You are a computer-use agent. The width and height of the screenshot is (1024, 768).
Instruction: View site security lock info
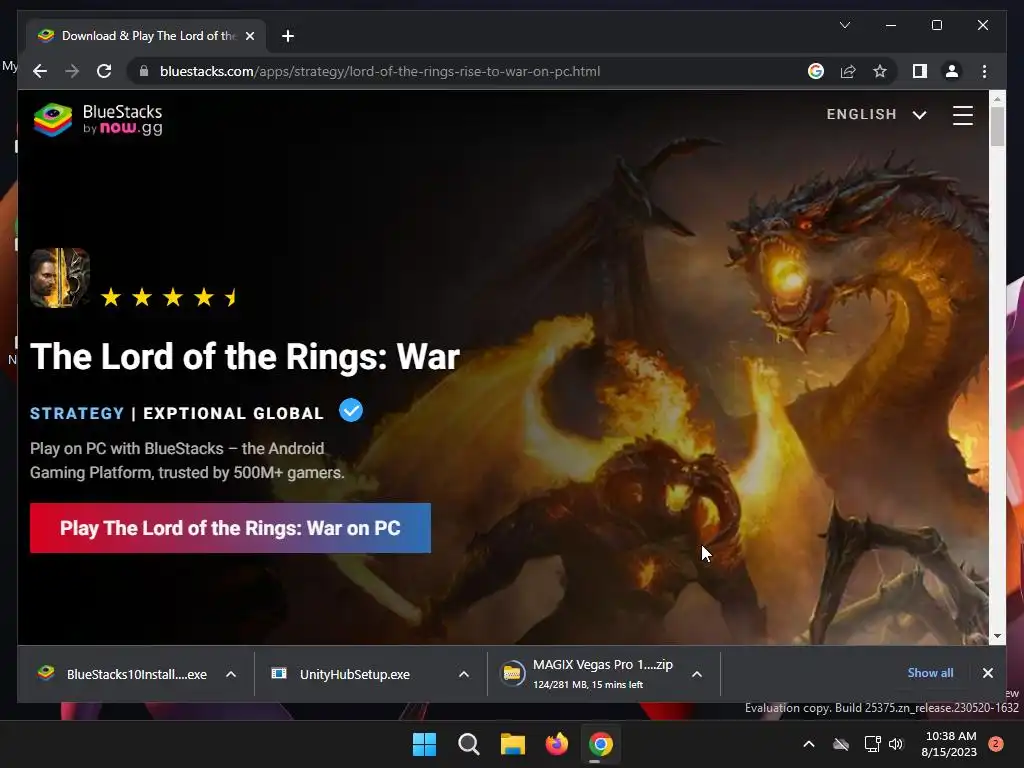pyautogui.click(x=144, y=71)
